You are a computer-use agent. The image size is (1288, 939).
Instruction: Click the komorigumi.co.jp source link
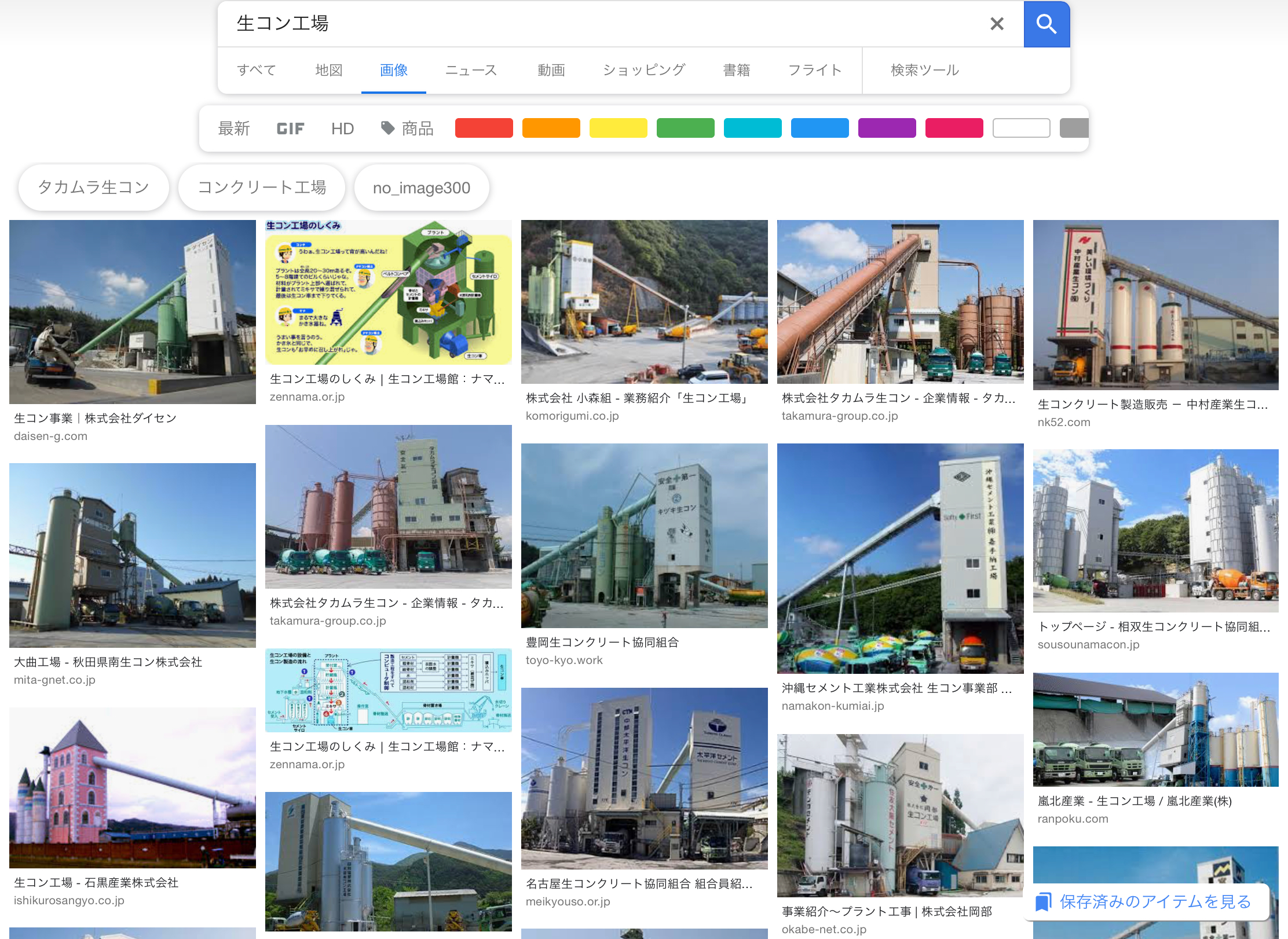pyautogui.click(x=572, y=416)
